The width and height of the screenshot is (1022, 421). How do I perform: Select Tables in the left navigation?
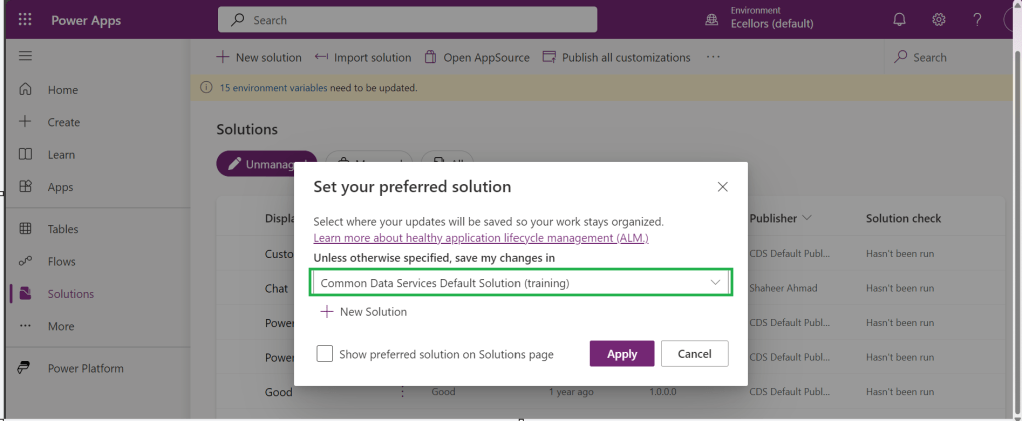click(x=63, y=229)
